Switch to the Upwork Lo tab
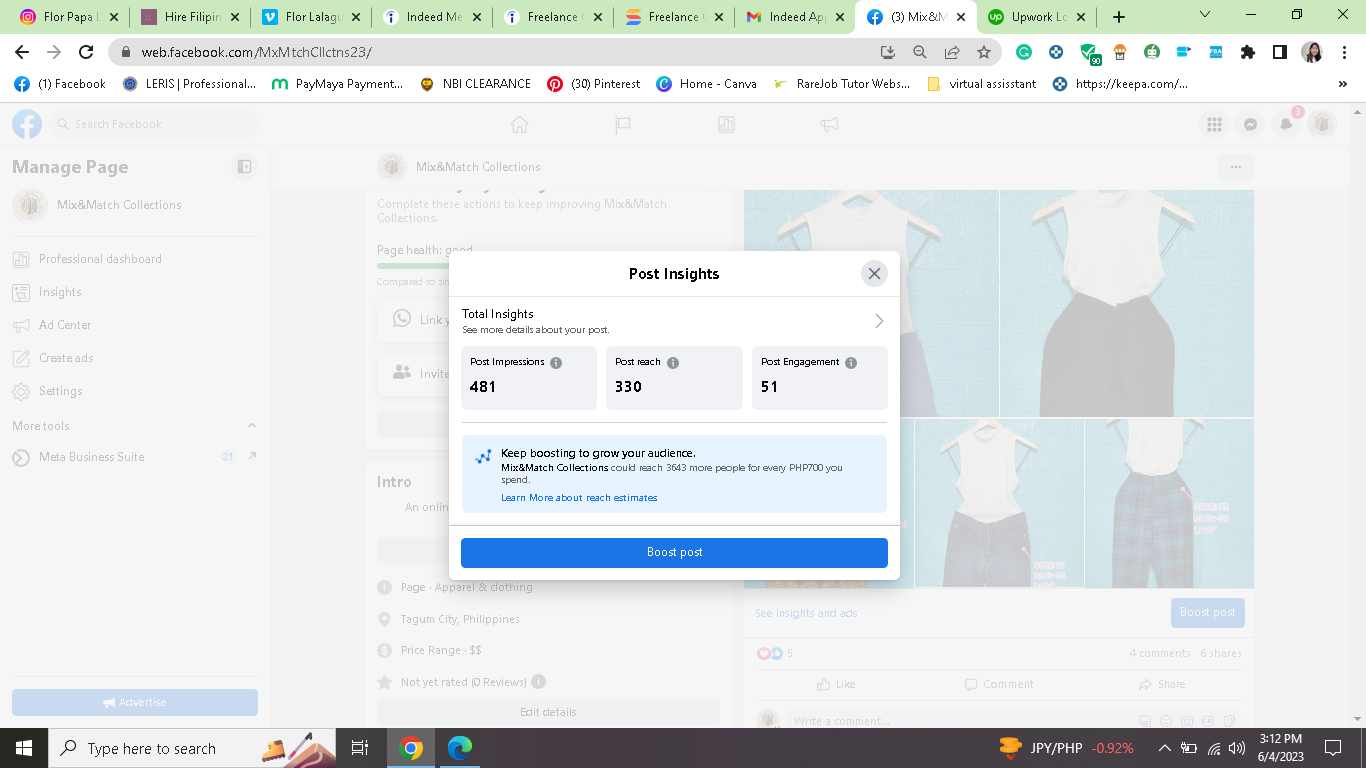Viewport: 1366px width, 768px height. [1037, 17]
